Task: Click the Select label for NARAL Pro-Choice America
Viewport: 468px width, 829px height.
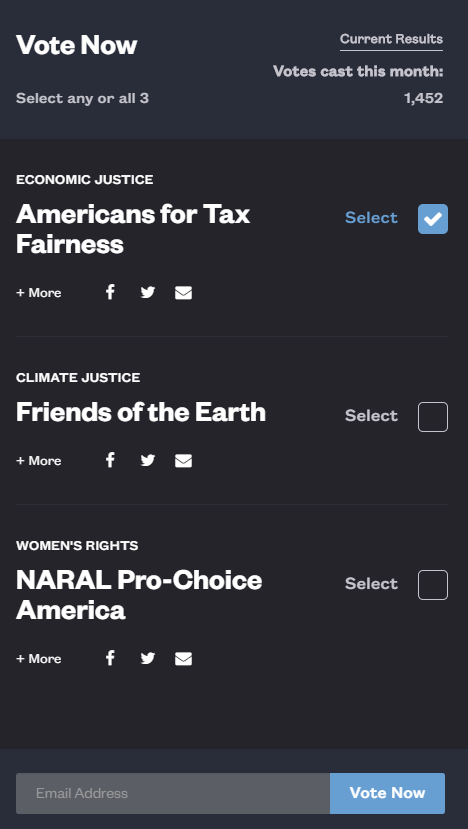Action: click(371, 584)
